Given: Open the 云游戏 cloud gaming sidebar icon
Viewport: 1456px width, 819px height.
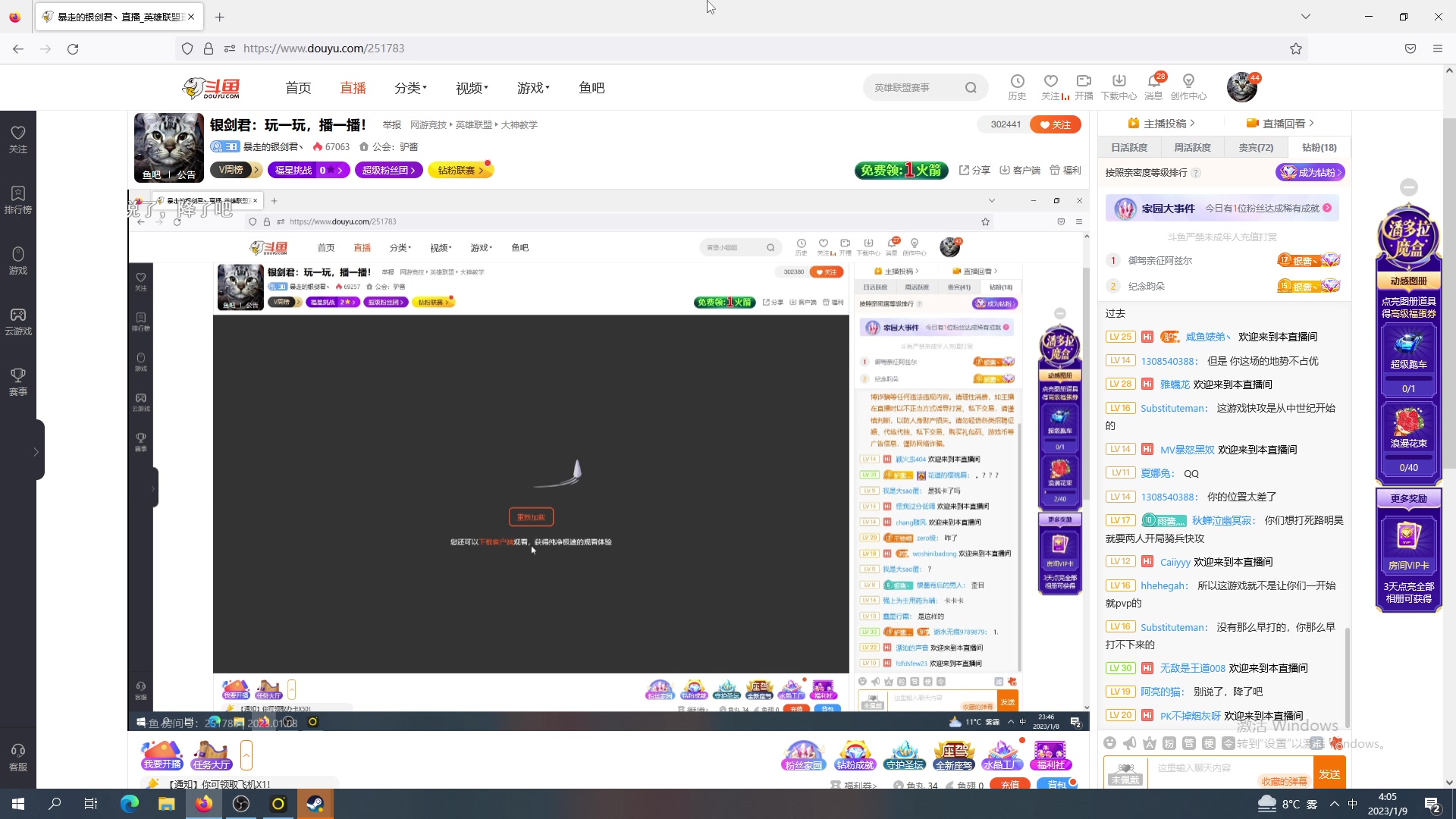Looking at the screenshot, I should point(17,320).
